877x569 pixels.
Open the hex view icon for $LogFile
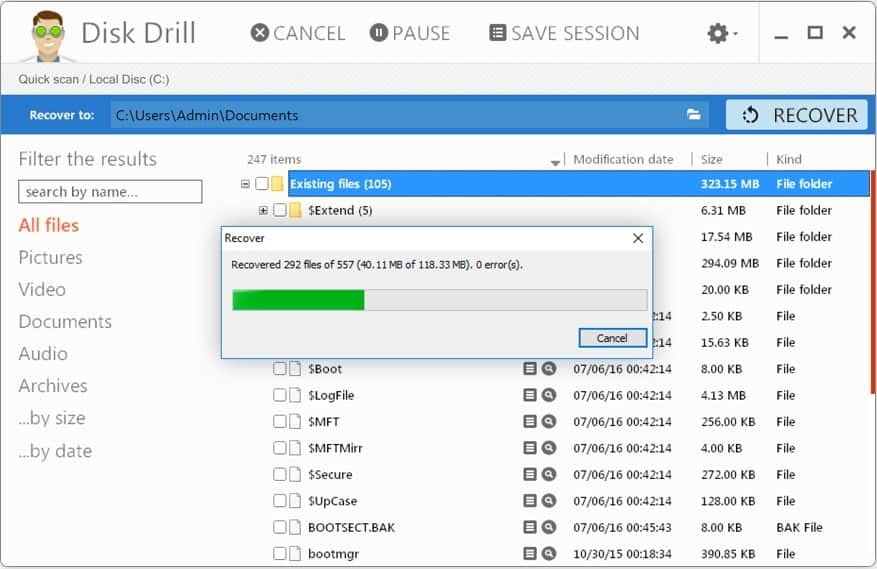(x=530, y=395)
